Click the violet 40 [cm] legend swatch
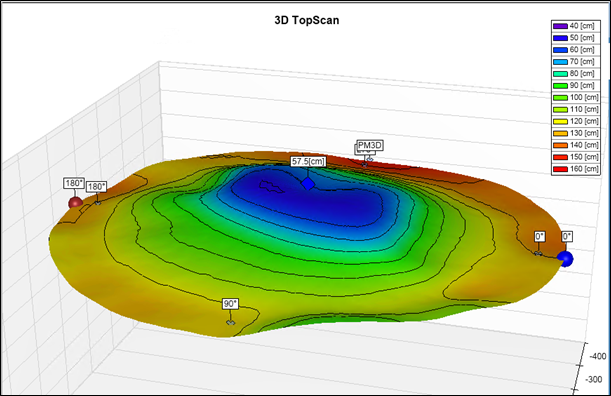 (x=560, y=26)
